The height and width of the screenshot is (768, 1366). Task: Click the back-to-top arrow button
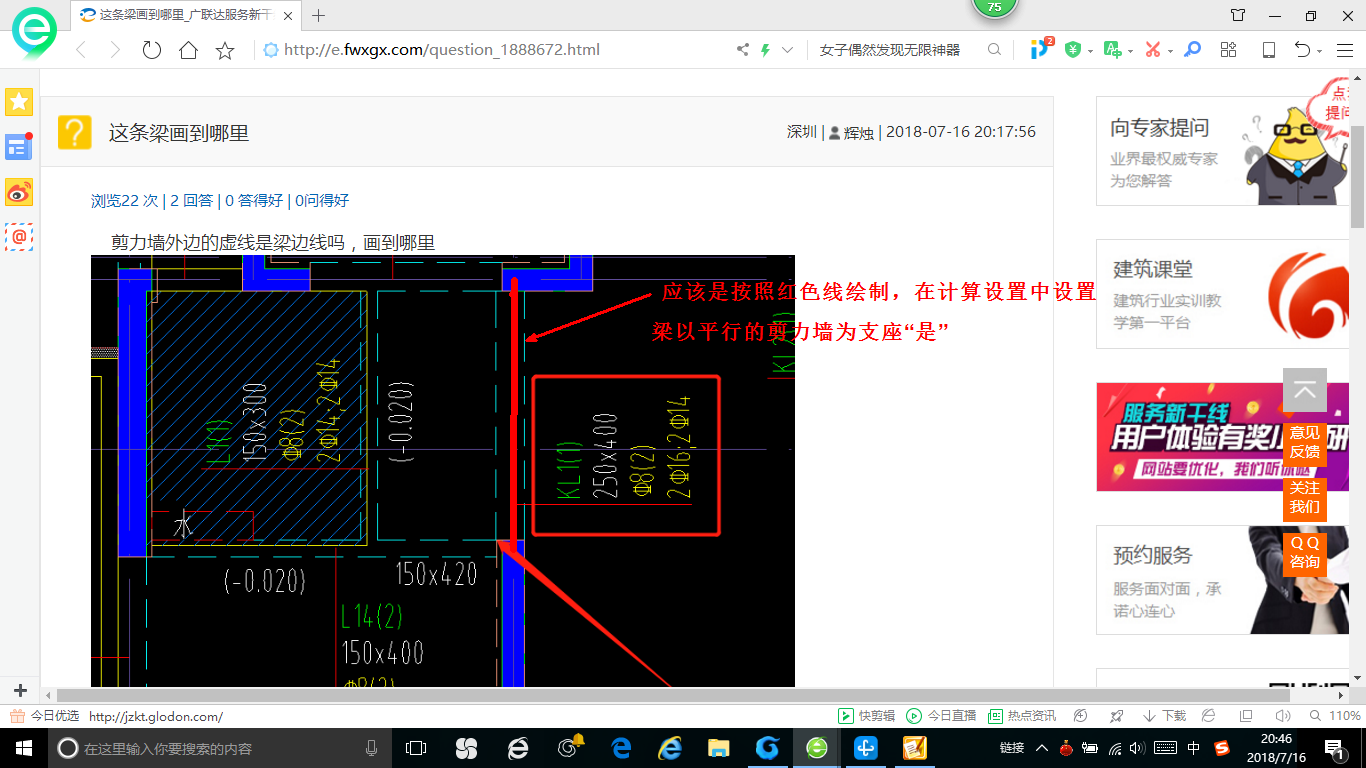coord(1305,391)
